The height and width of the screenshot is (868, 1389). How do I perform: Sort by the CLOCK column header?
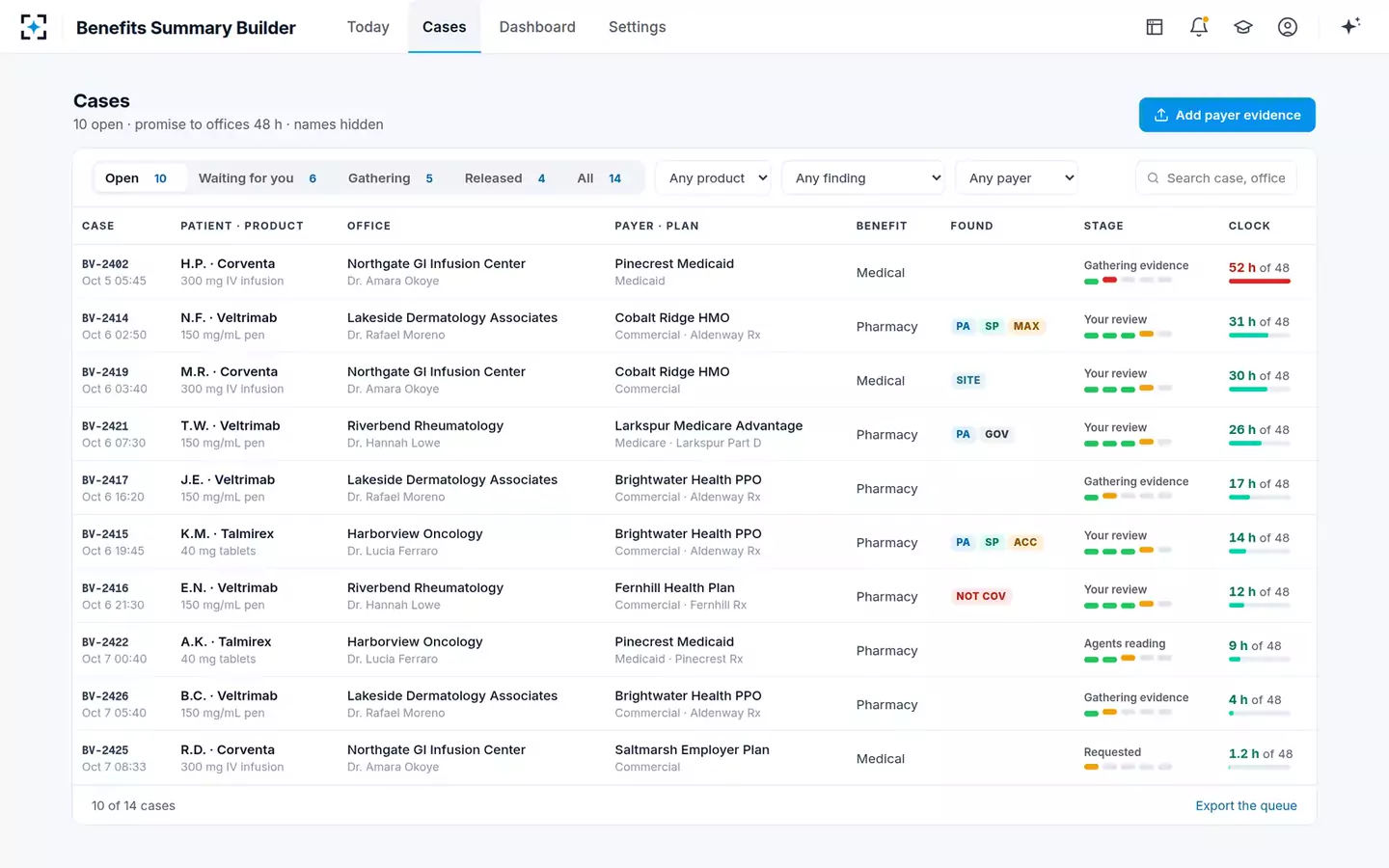coord(1249,226)
